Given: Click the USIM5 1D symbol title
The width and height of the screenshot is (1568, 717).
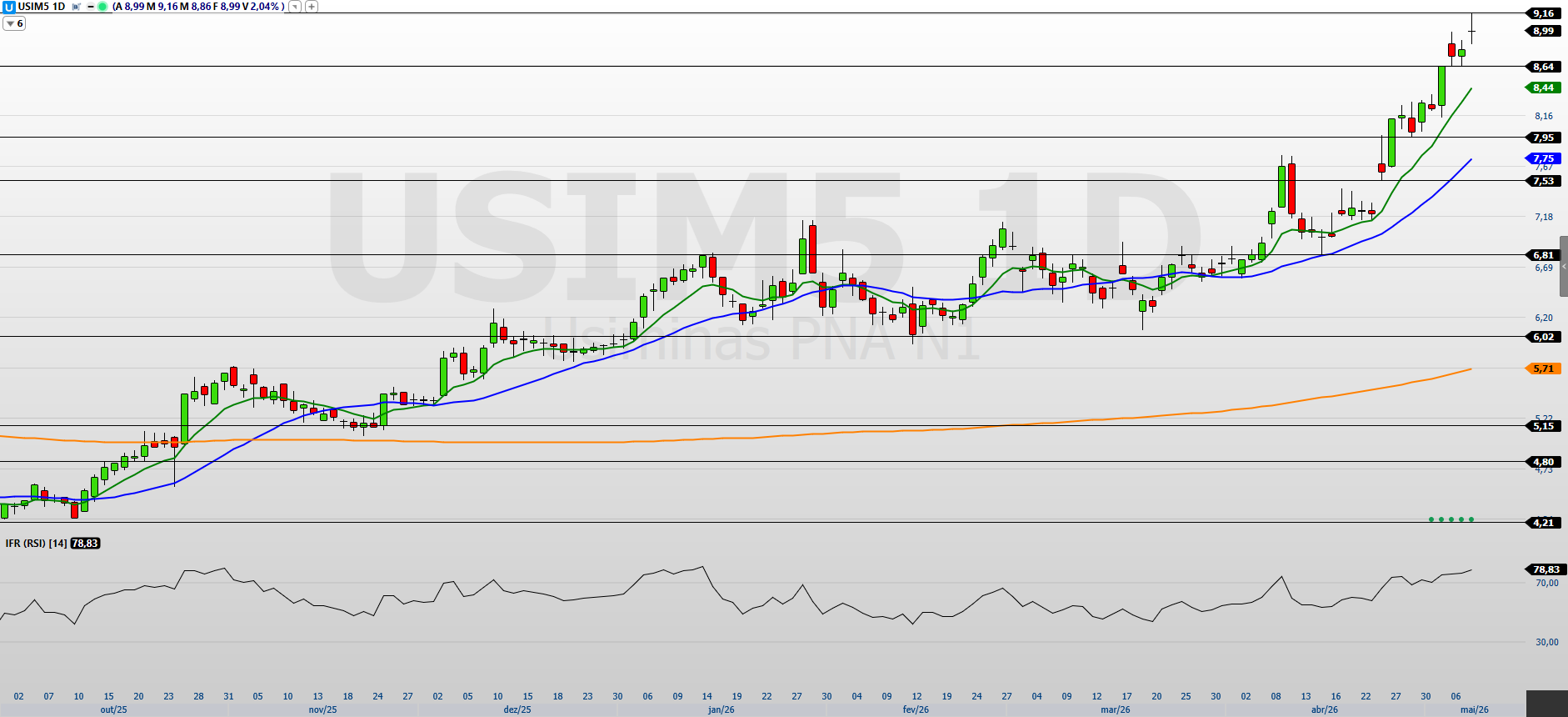Looking at the screenshot, I should point(42,7).
